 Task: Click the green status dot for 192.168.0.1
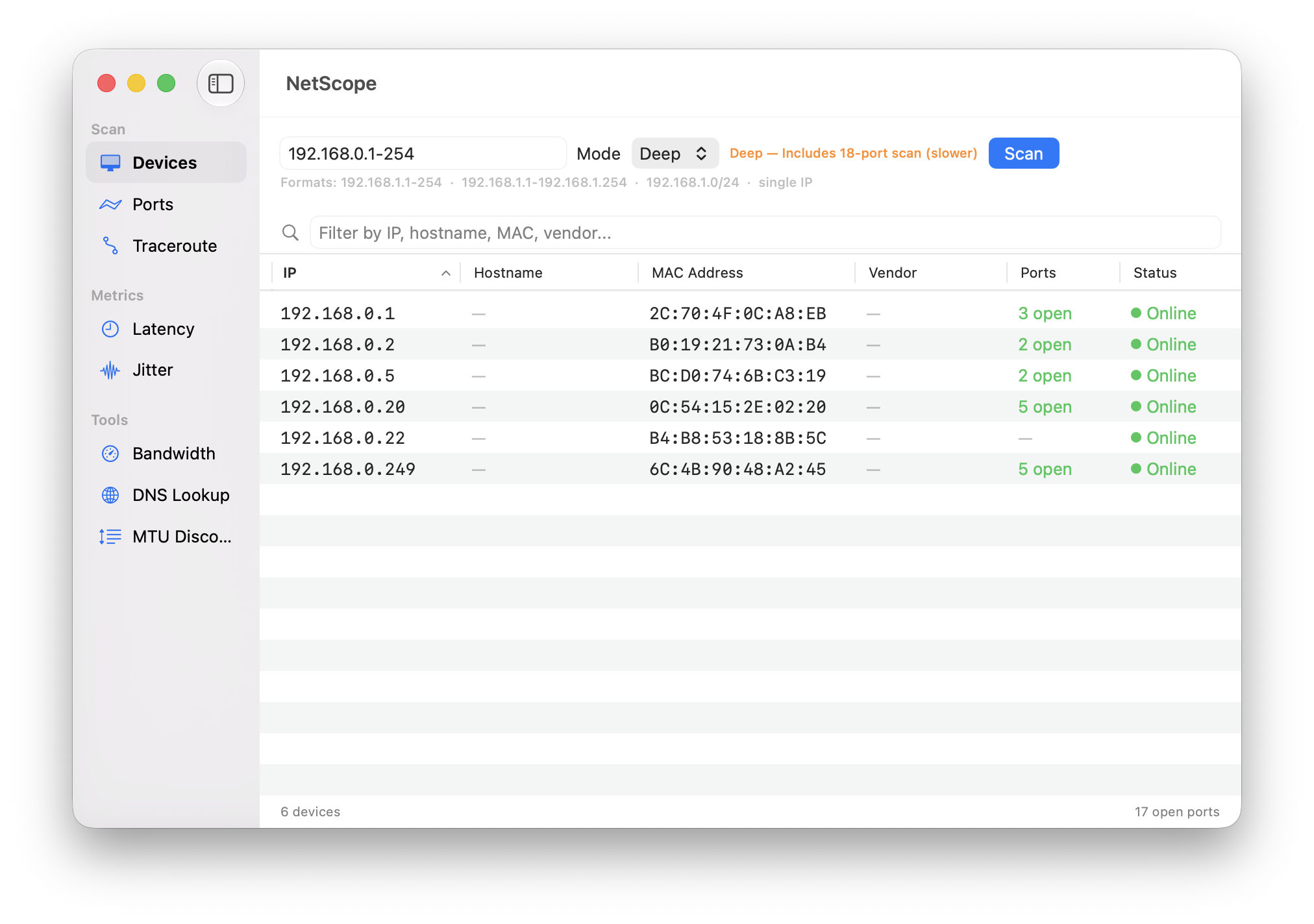click(1136, 313)
